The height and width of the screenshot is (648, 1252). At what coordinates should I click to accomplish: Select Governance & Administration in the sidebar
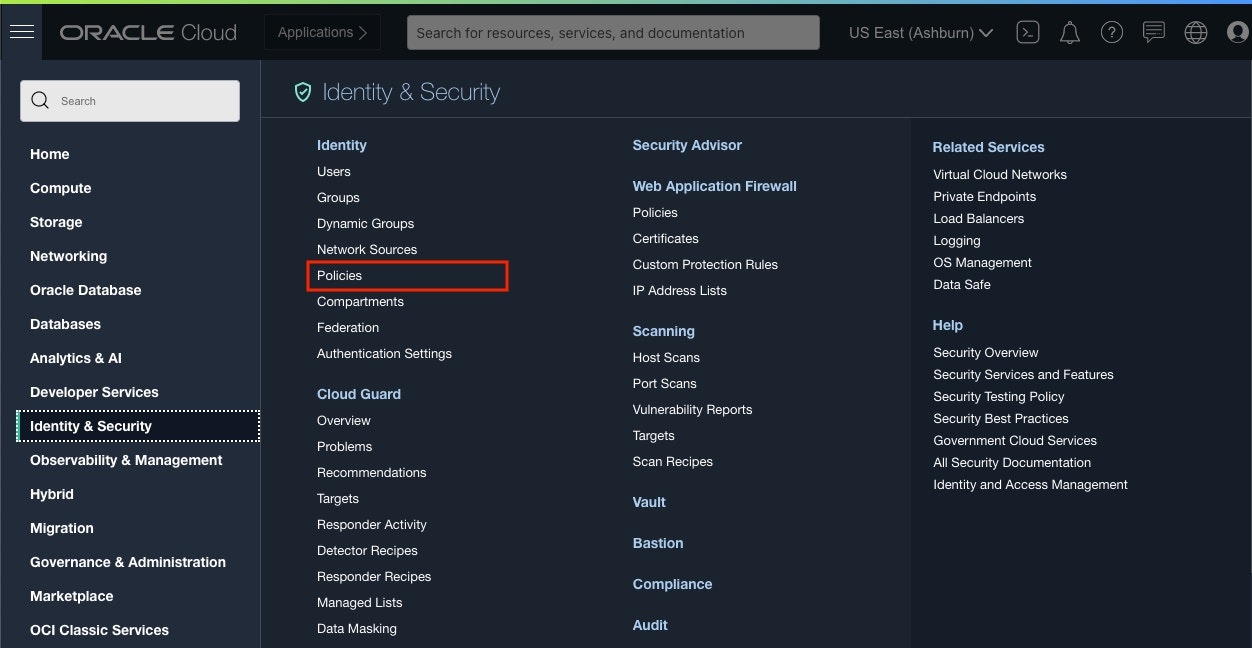pos(128,562)
